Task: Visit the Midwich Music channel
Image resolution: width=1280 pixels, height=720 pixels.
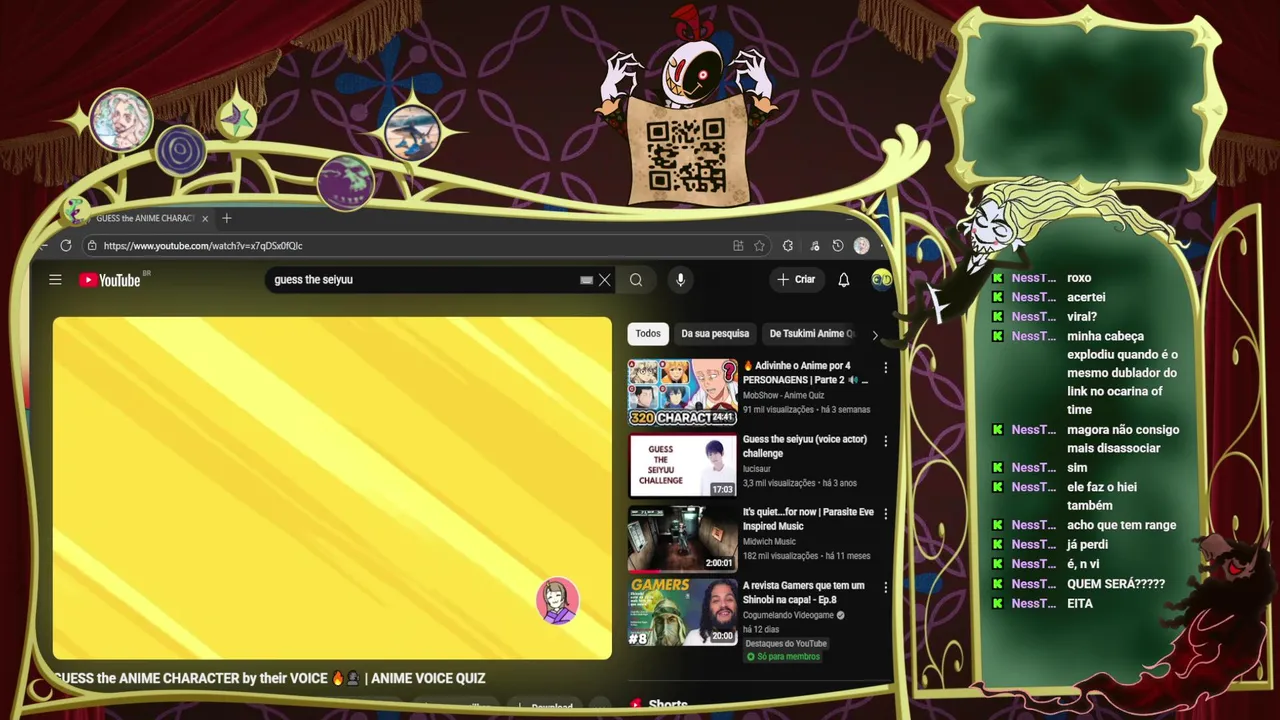Action: [769, 542]
